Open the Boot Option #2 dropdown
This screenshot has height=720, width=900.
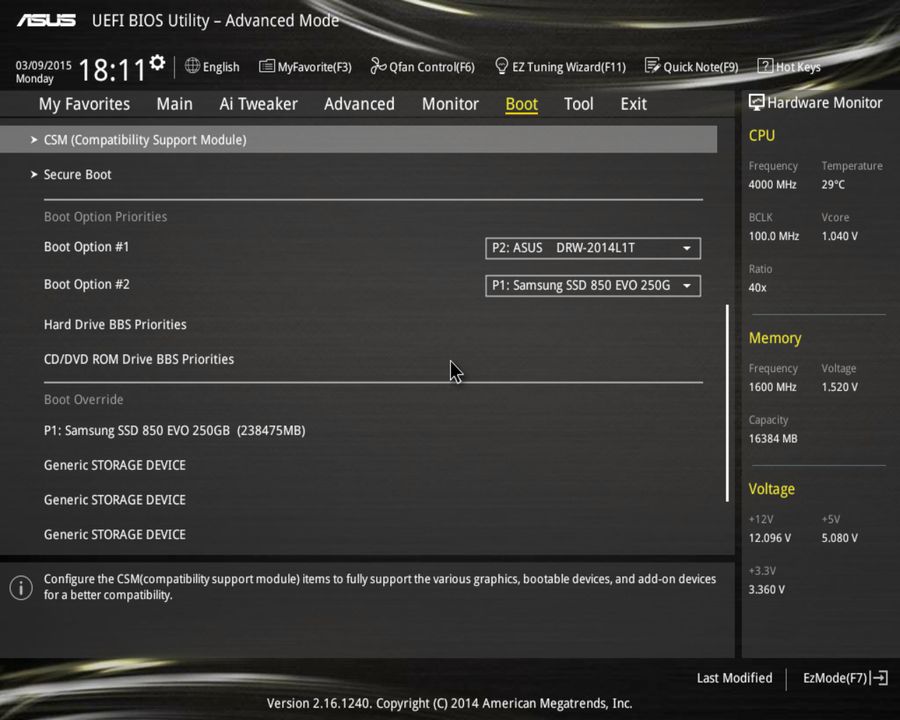tap(592, 285)
